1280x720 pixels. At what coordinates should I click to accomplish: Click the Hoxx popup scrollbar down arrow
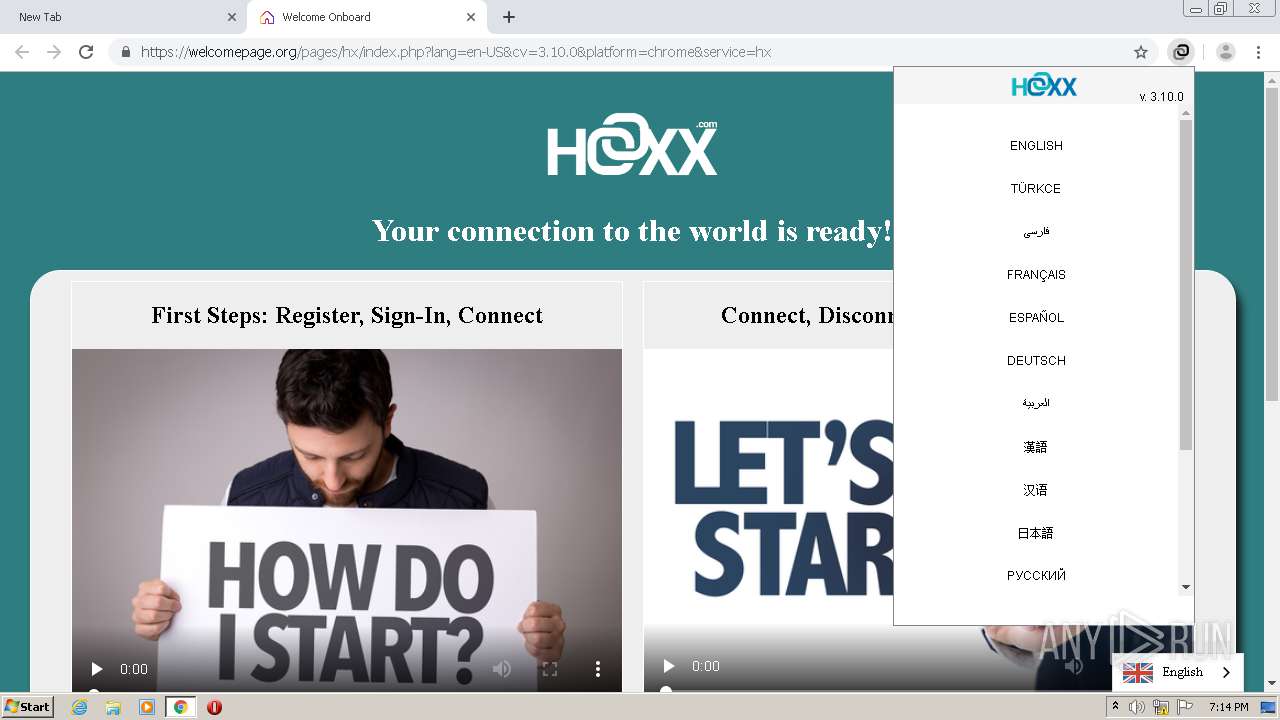coord(1186,588)
